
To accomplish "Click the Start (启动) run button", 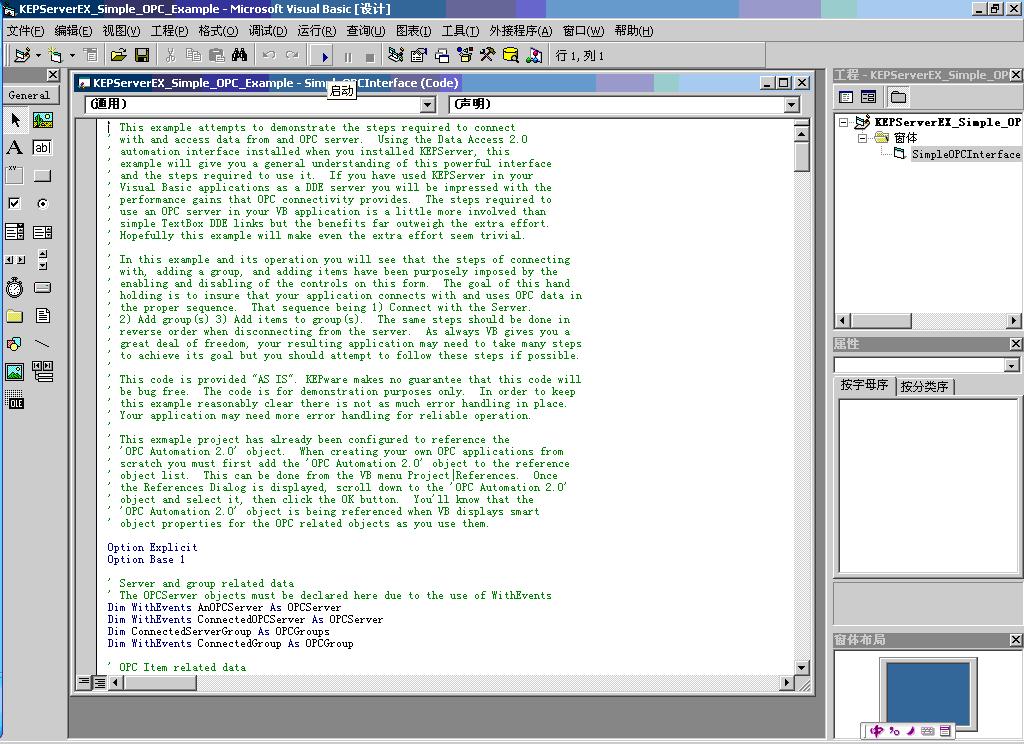I will point(325,56).
